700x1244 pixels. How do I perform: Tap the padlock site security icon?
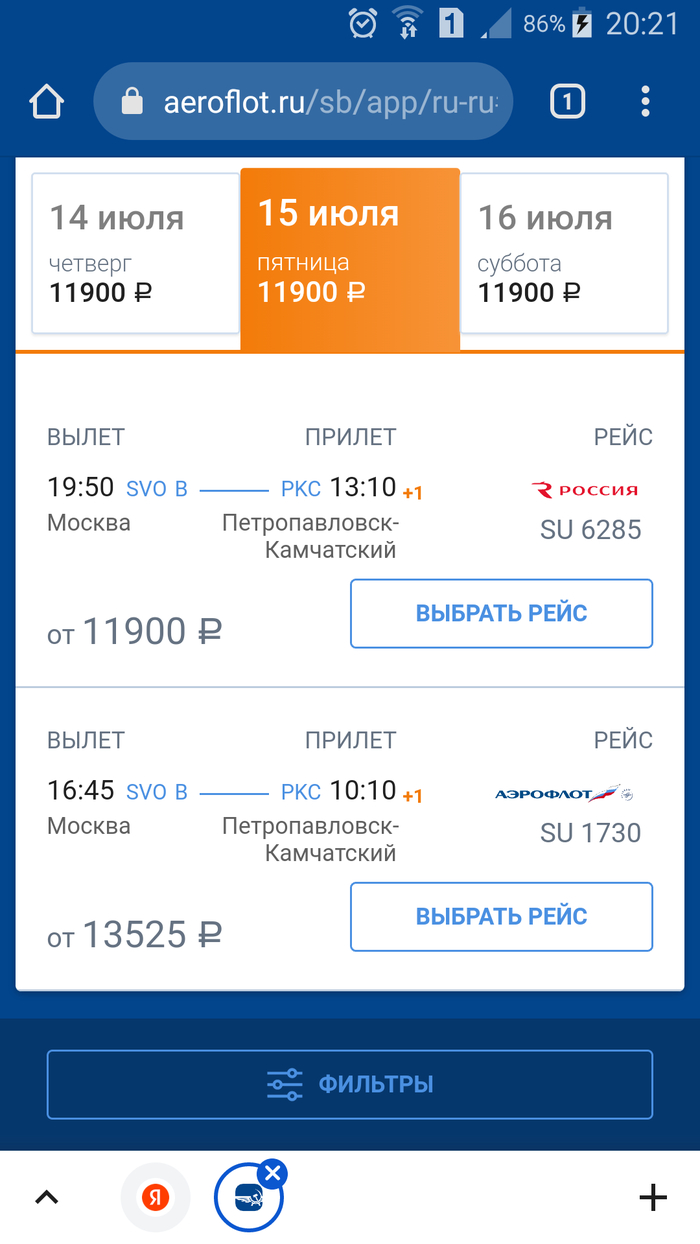132,102
